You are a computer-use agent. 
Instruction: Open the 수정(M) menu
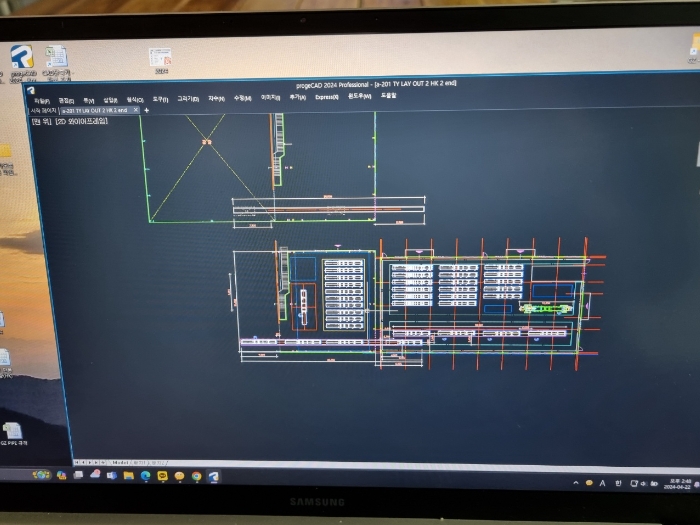coord(243,98)
